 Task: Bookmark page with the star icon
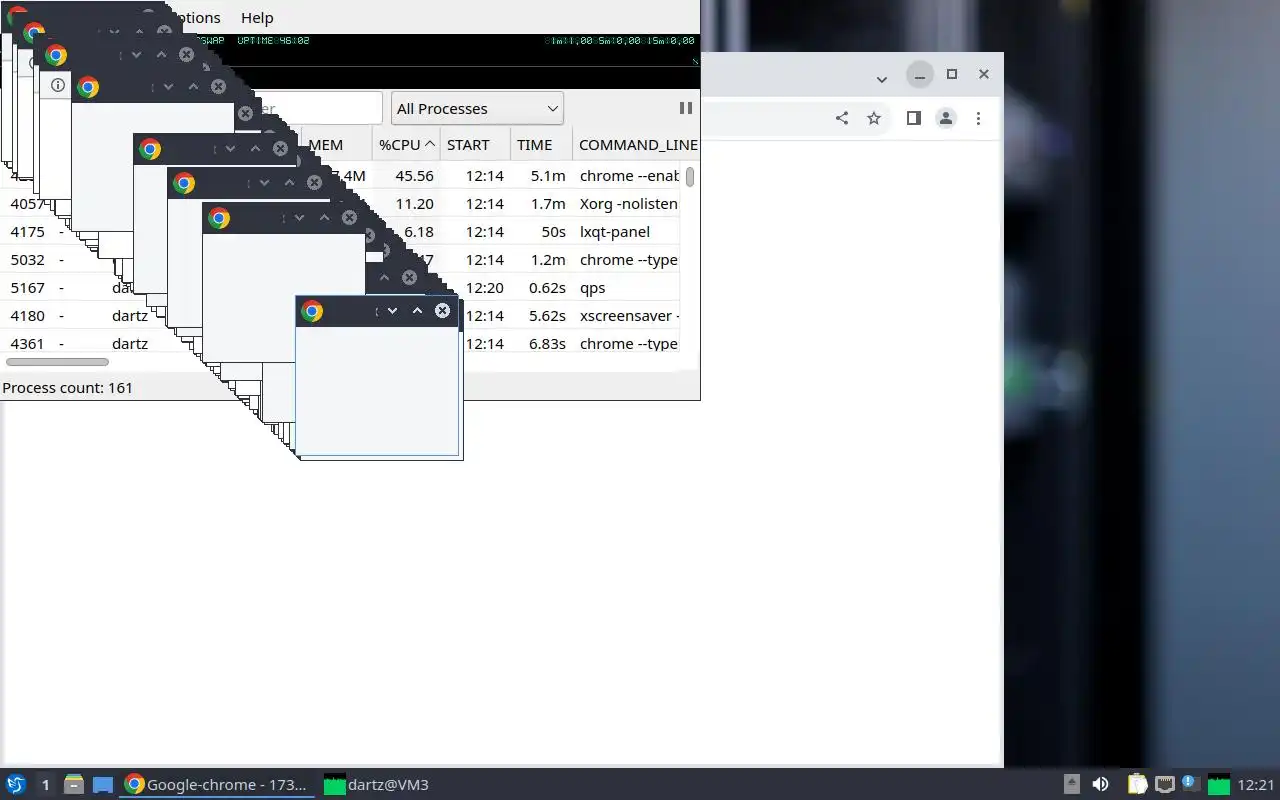pyautogui.click(x=874, y=118)
